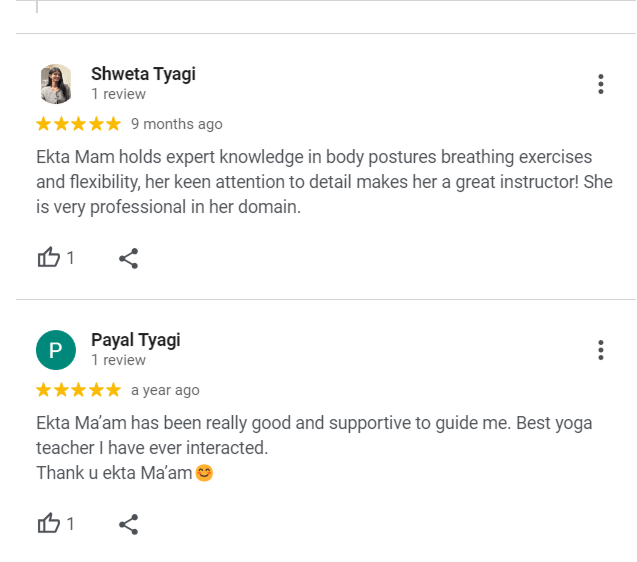
Task: Like Payal Tyagi's review with thumbs-up
Action: pos(48,523)
